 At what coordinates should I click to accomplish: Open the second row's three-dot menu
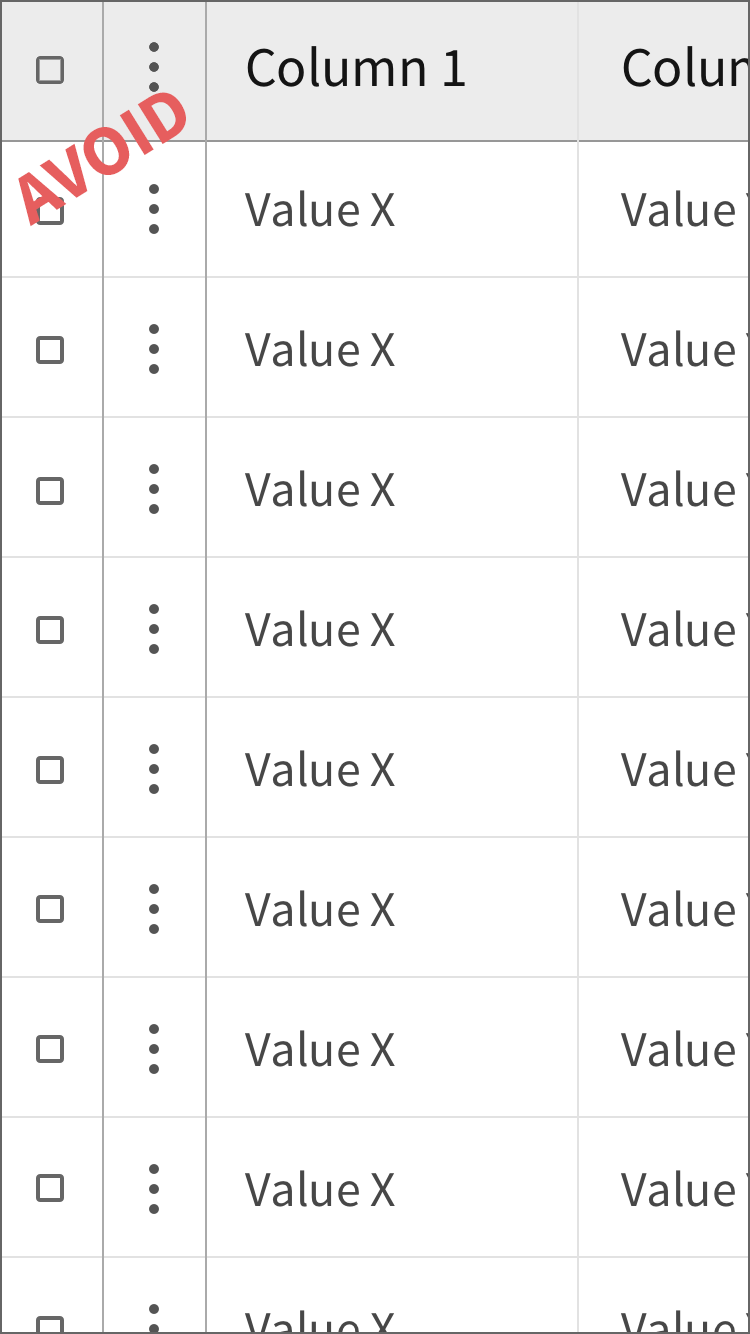(x=153, y=350)
